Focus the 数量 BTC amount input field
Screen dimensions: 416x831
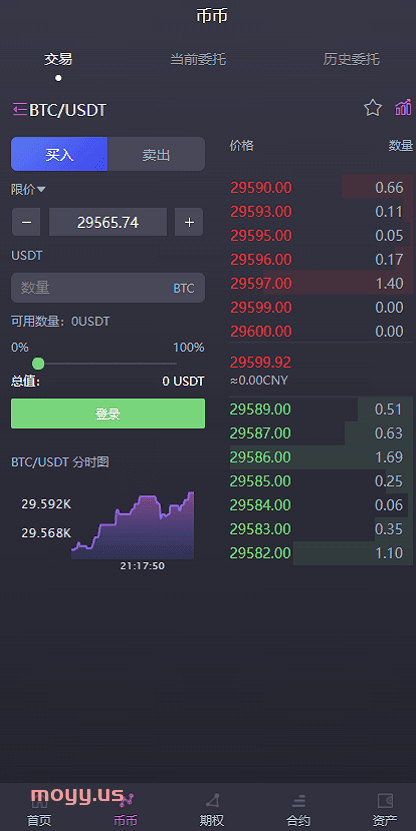click(108, 288)
